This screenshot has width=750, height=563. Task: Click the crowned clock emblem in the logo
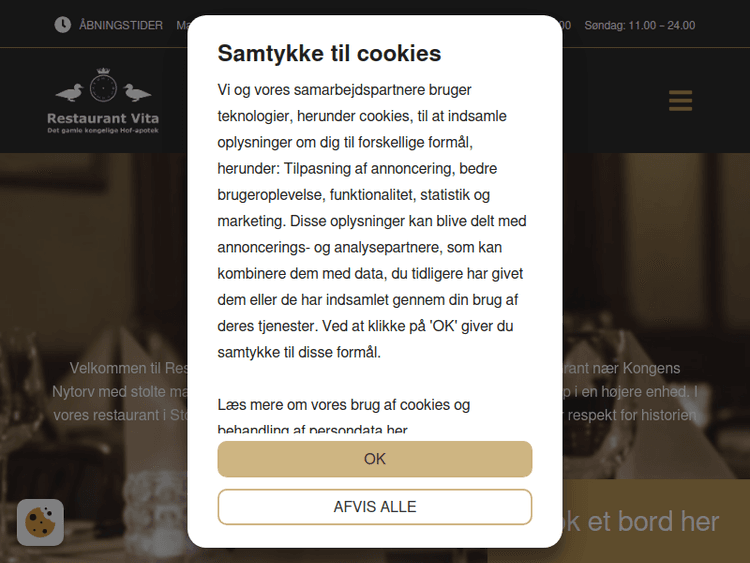pyautogui.click(x=103, y=86)
